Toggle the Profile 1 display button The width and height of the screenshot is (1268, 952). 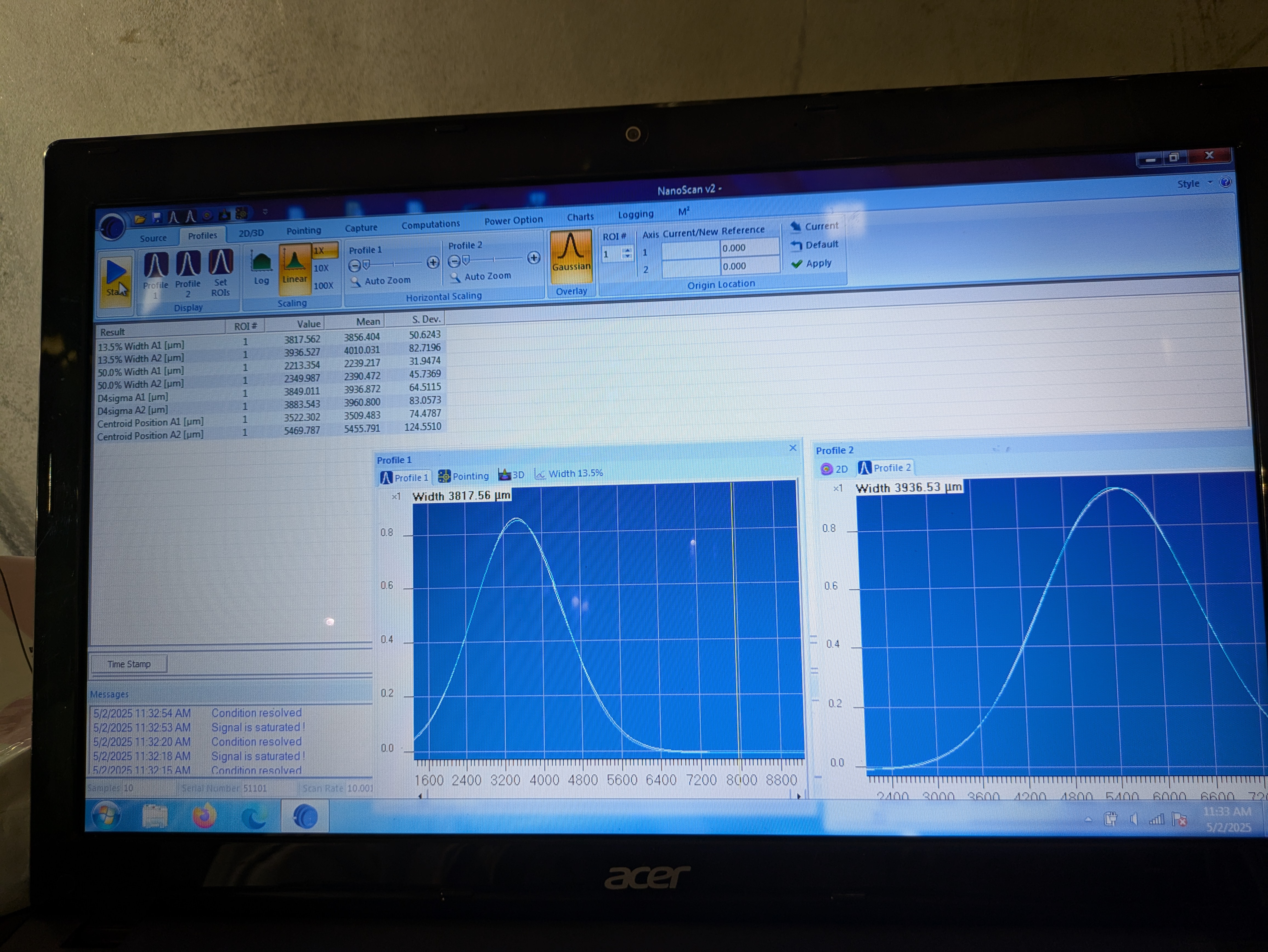pos(155,274)
